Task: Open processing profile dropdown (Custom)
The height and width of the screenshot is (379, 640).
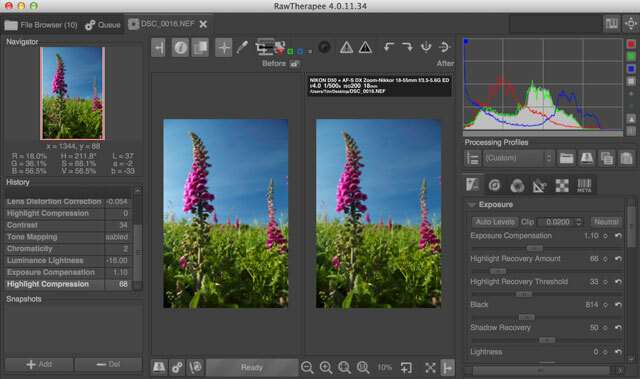Action: tap(518, 158)
